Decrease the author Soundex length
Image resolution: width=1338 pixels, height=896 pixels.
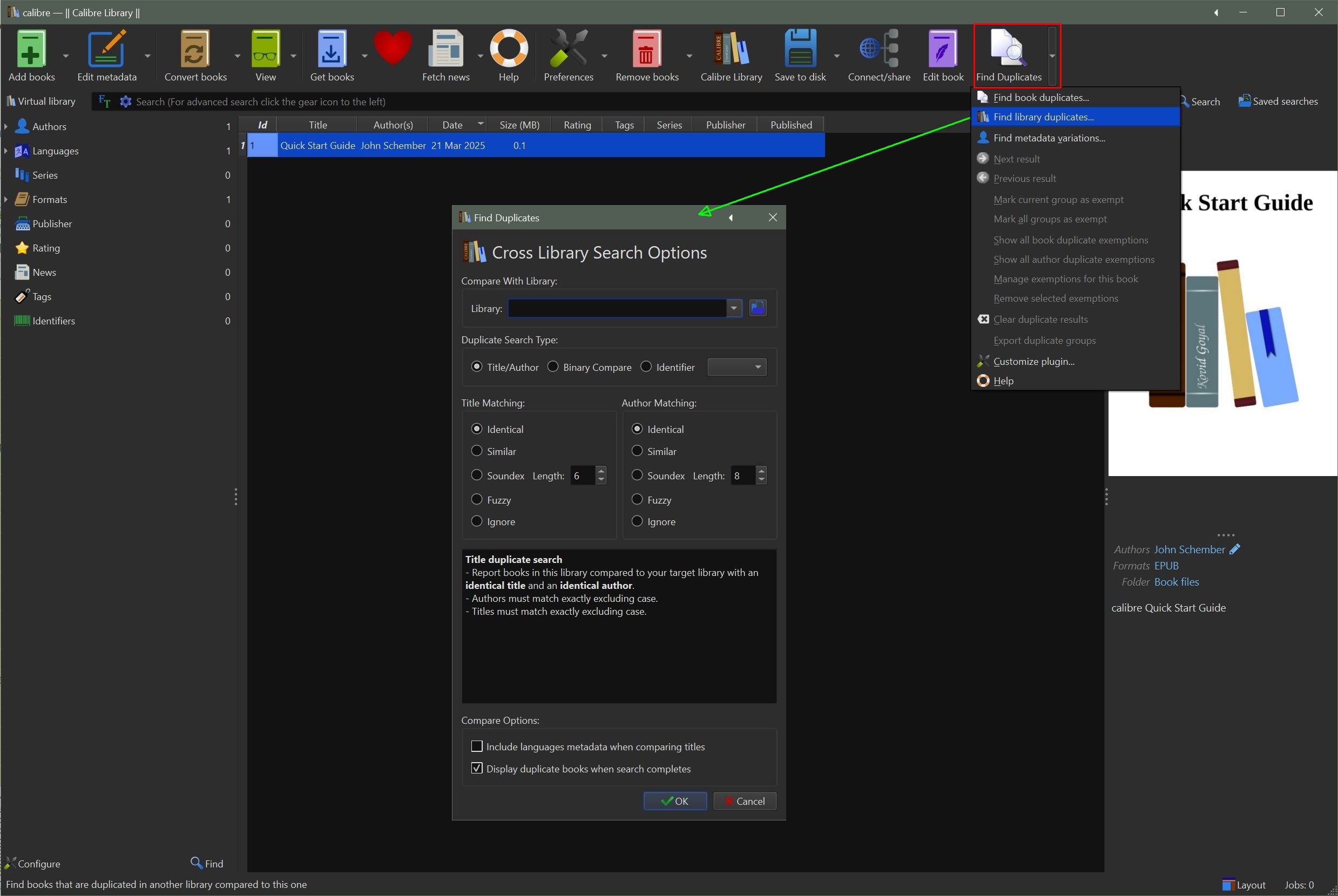761,480
